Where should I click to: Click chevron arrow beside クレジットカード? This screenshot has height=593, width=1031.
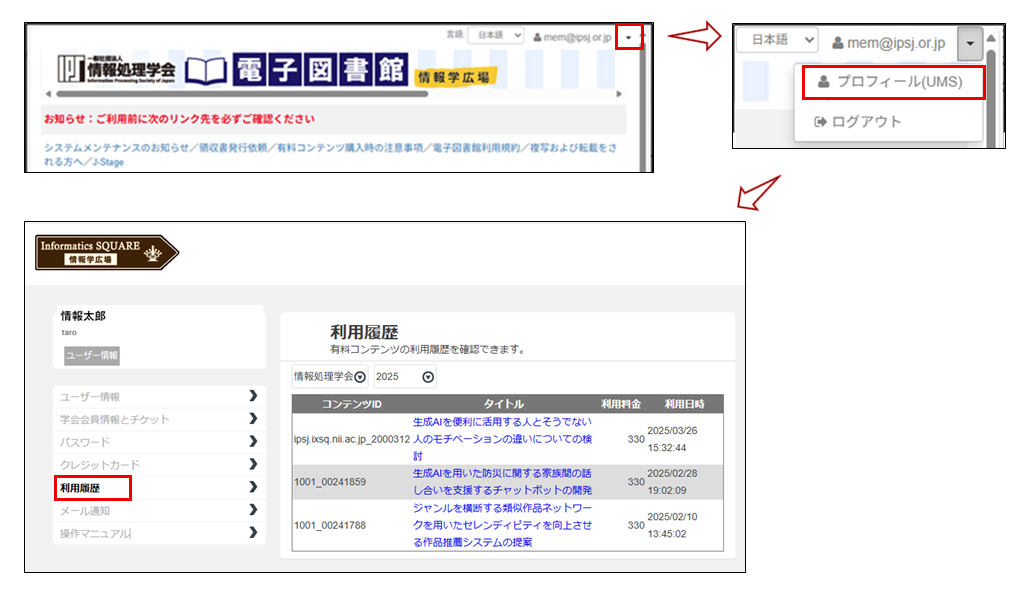pyautogui.click(x=253, y=465)
